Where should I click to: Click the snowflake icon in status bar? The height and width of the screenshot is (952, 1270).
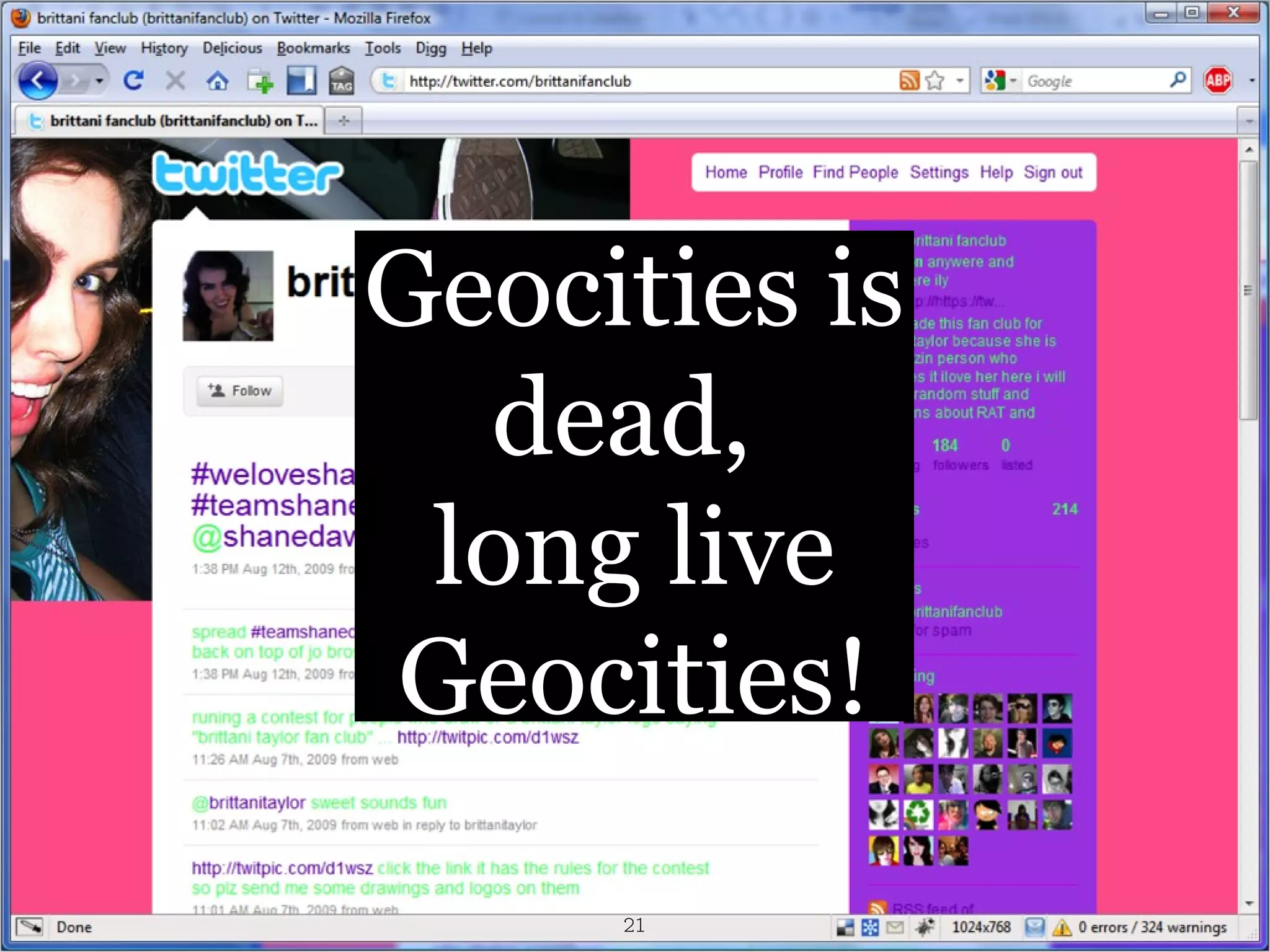coord(870,927)
